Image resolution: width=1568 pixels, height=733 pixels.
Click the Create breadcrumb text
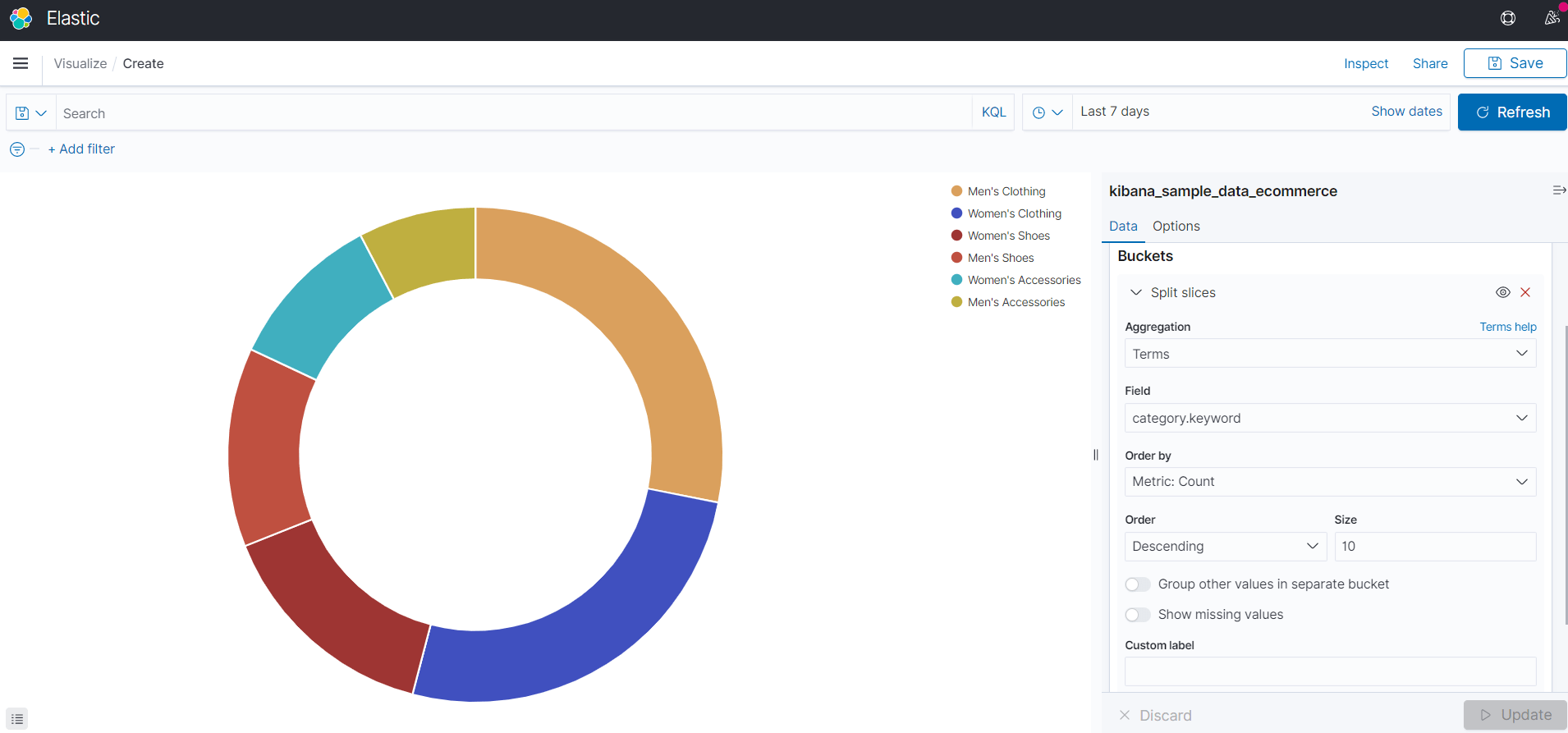(143, 63)
